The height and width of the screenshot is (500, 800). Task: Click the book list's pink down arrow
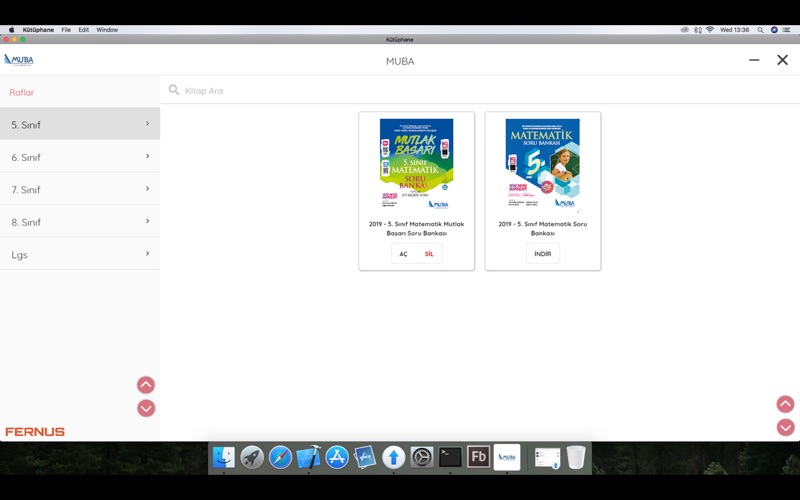coord(785,427)
